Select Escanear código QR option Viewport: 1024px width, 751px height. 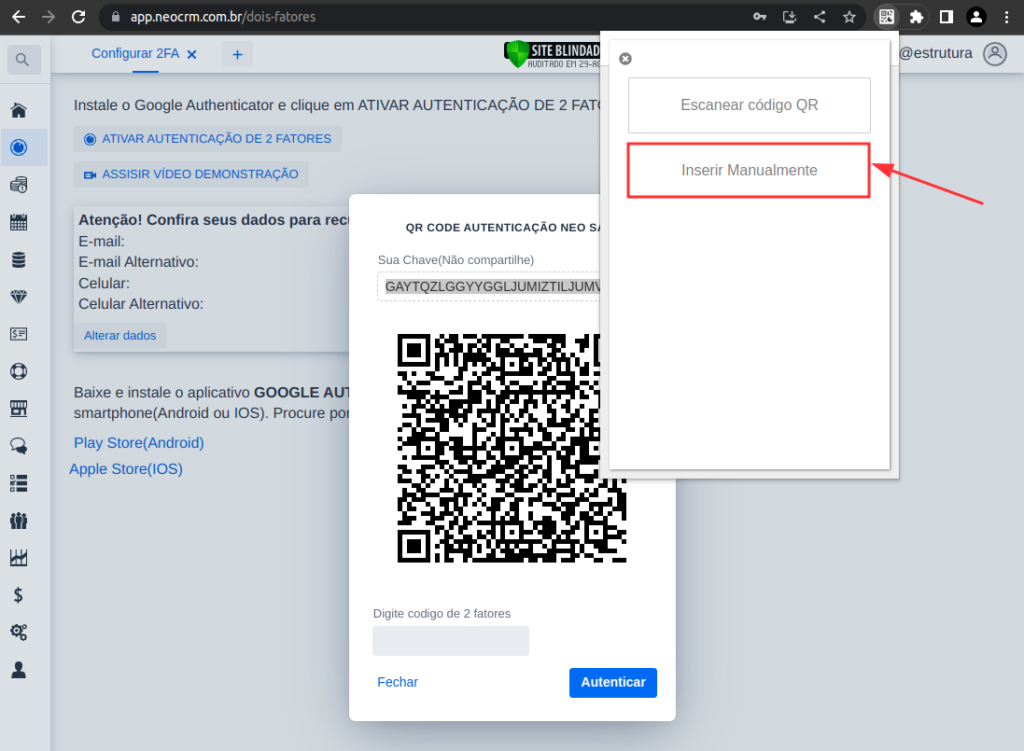pos(749,105)
